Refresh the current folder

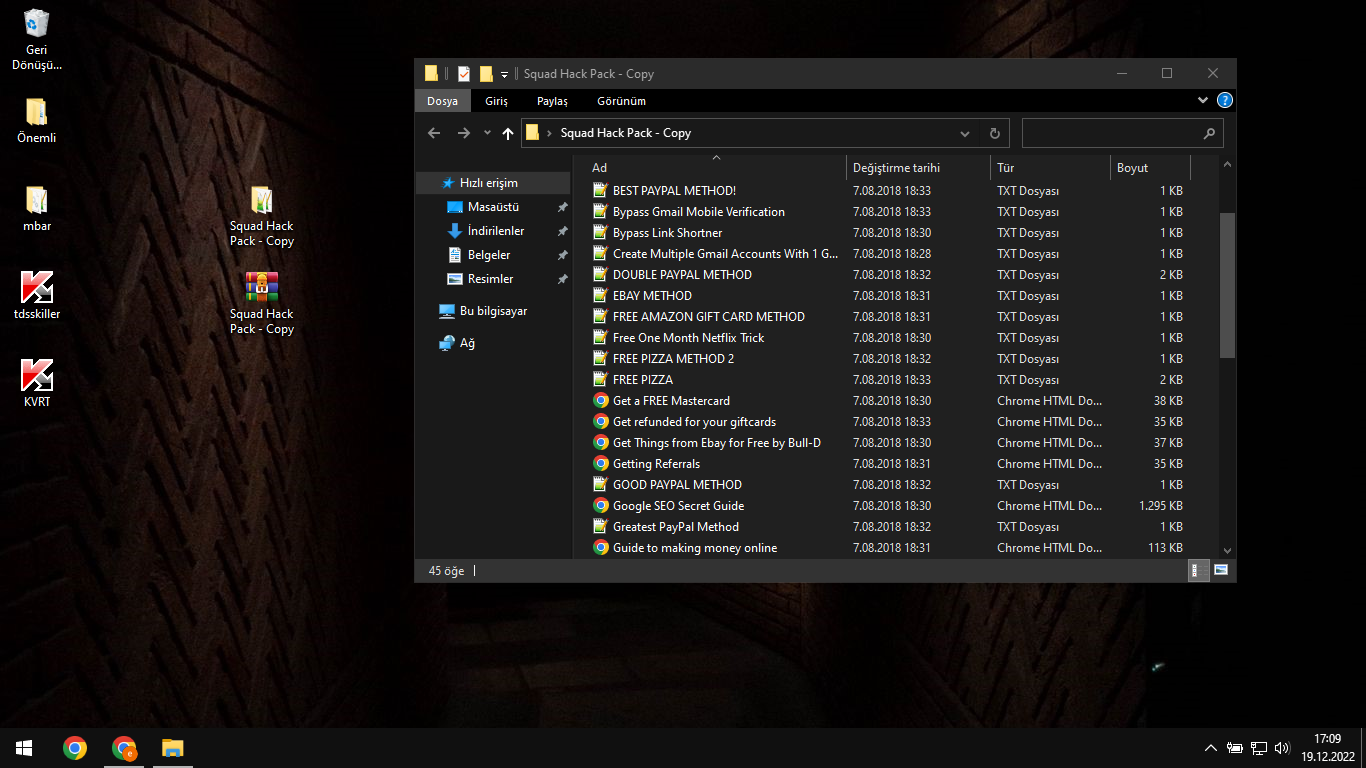click(x=995, y=133)
